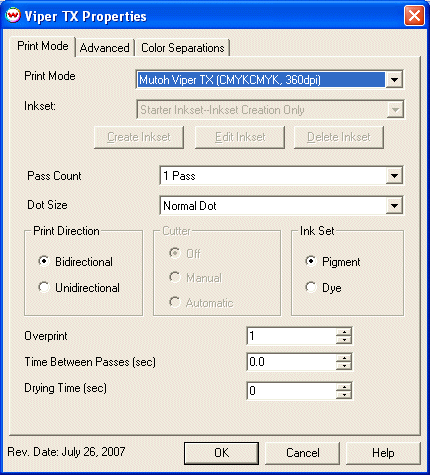Close the Viper TX Properties dialog
This screenshot has width=430, height=475.
click(414, 16)
